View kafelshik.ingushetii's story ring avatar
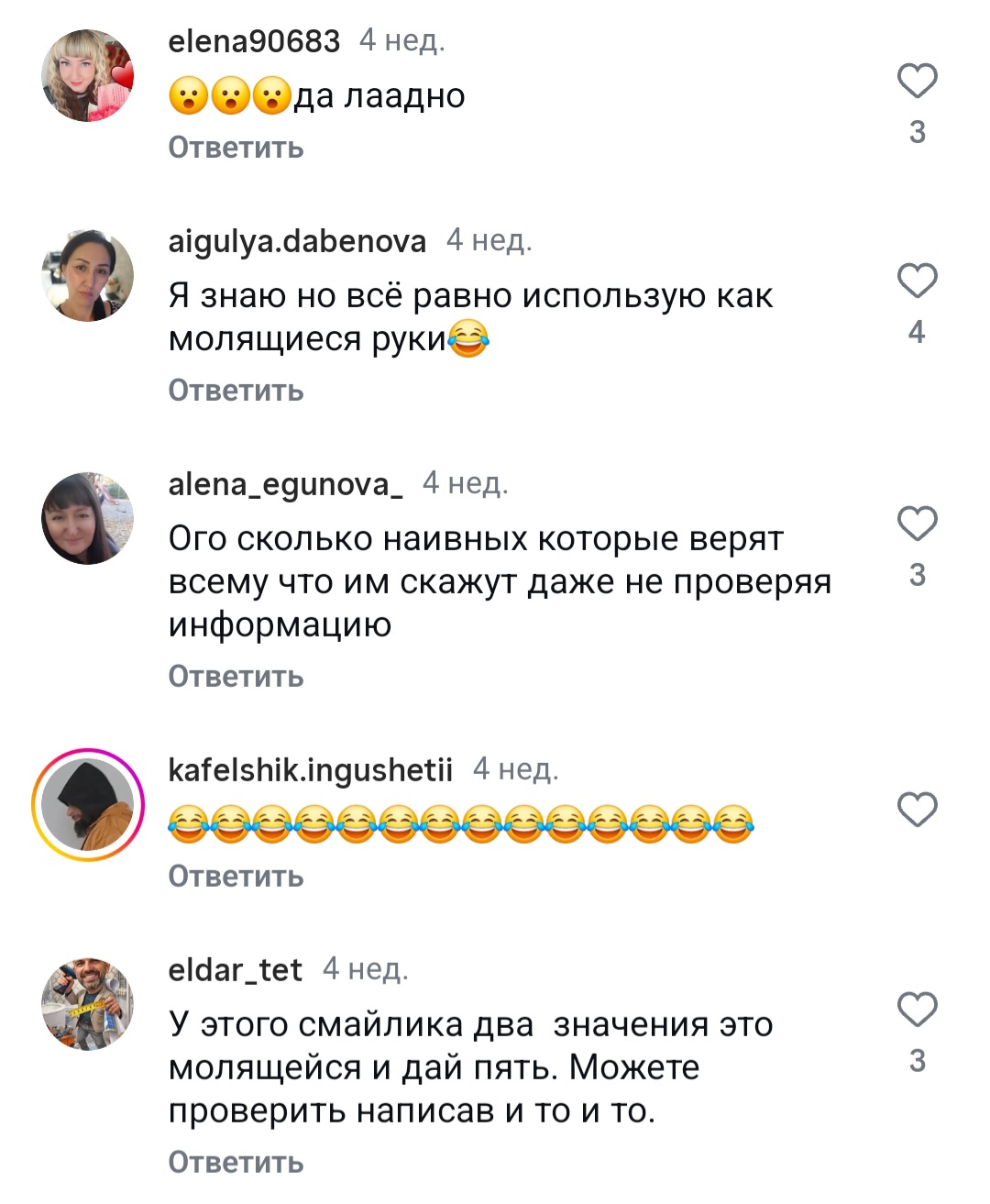The width and height of the screenshot is (990, 1204). (88, 805)
